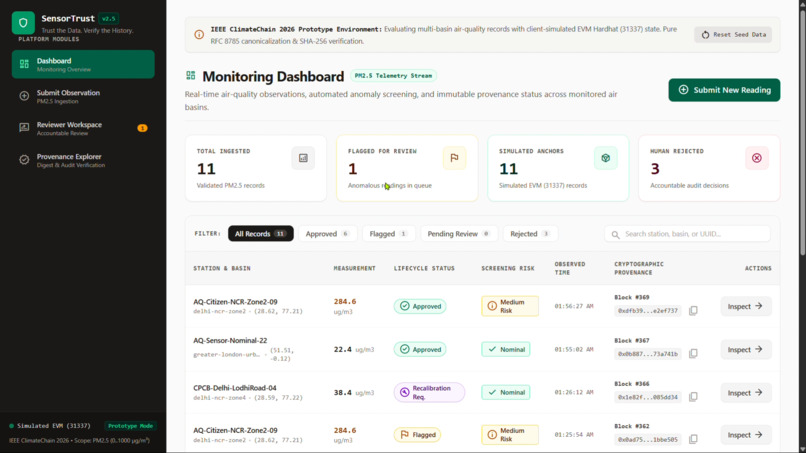The height and width of the screenshot is (453, 806).
Task: Click the 0xdfb39...e2ef737 hash
Action: 648,311
